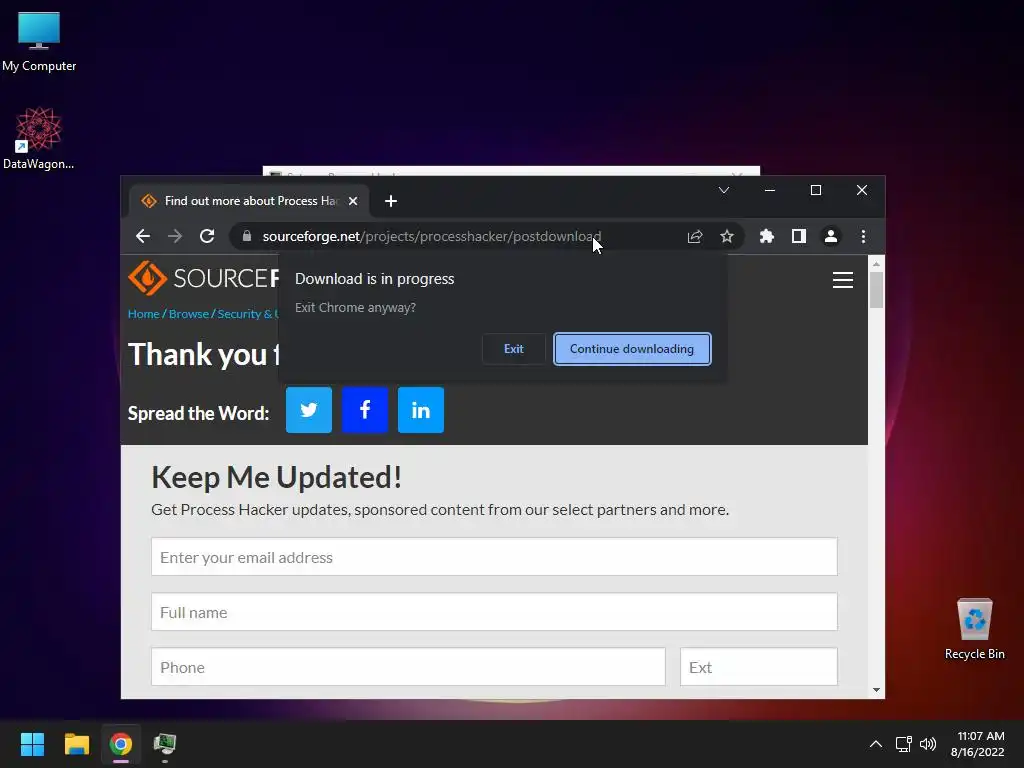Viewport: 1024px width, 768px height.
Task: Go back to the previous page
Action: pos(143,236)
